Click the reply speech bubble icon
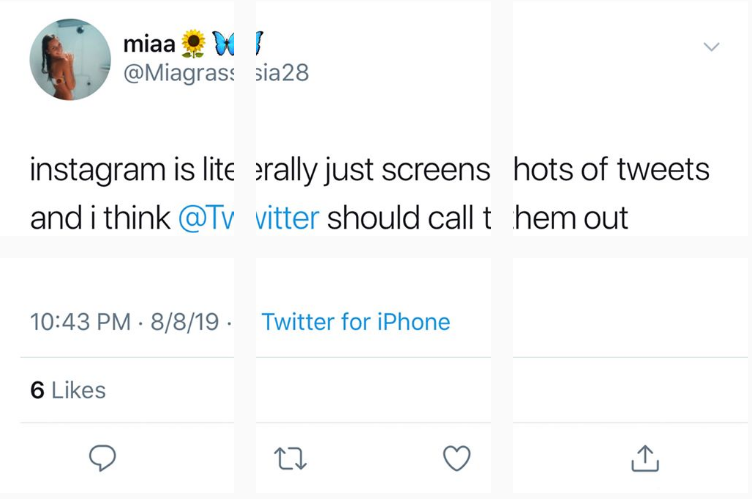Image resolution: width=752 pixels, height=499 pixels. pyautogui.click(x=102, y=458)
